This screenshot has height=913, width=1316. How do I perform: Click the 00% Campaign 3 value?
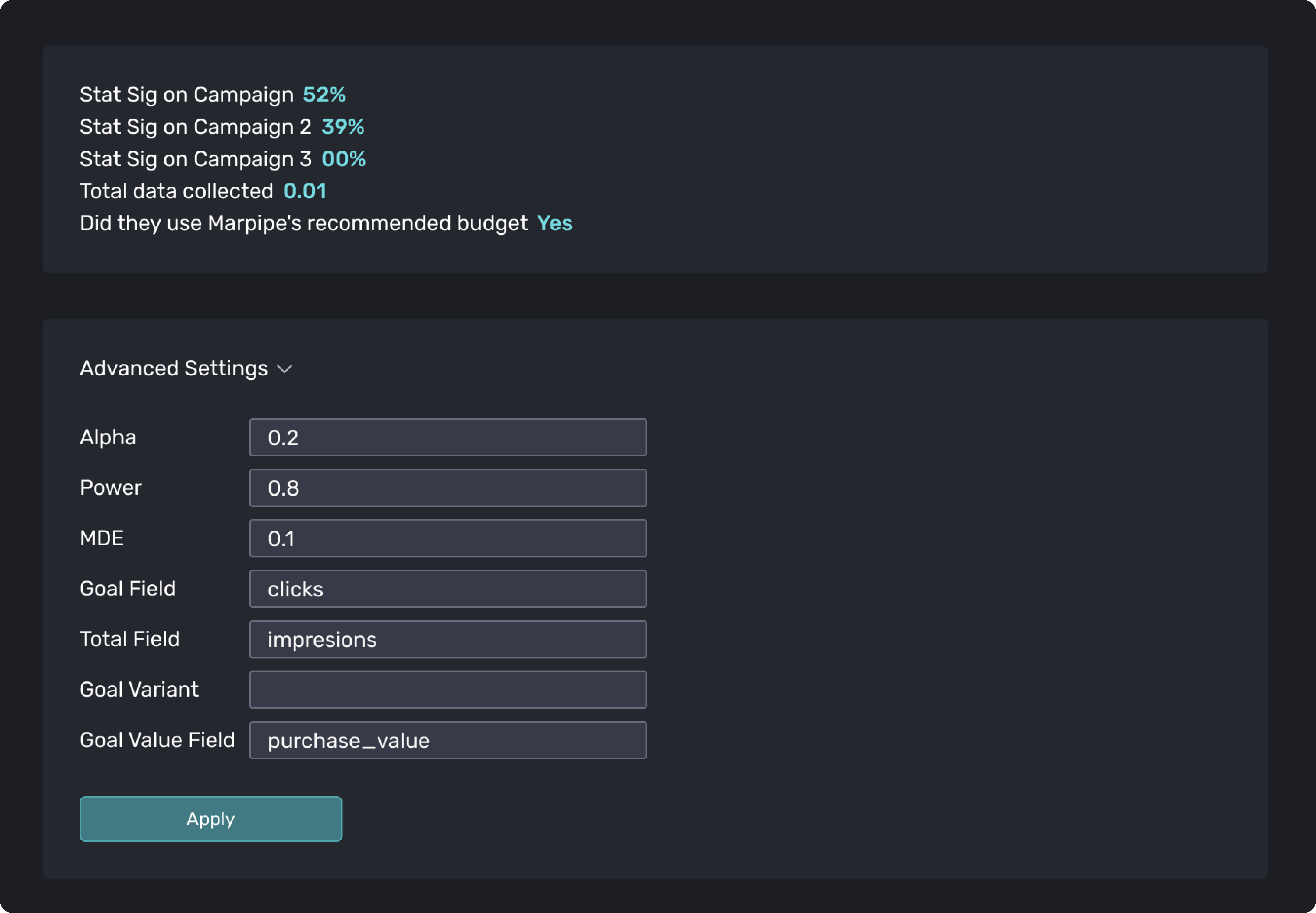click(343, 158)
